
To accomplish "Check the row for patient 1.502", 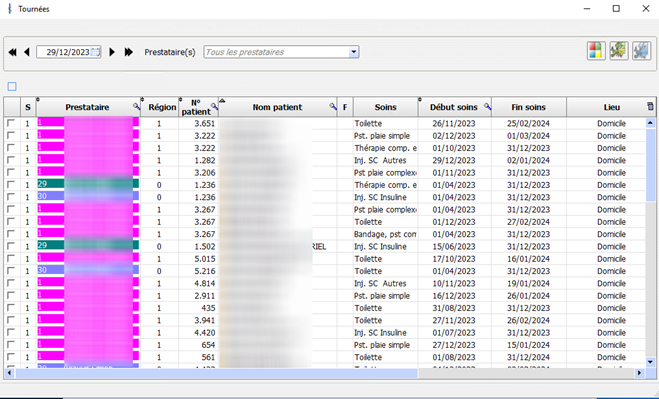I will click(11, 246).
